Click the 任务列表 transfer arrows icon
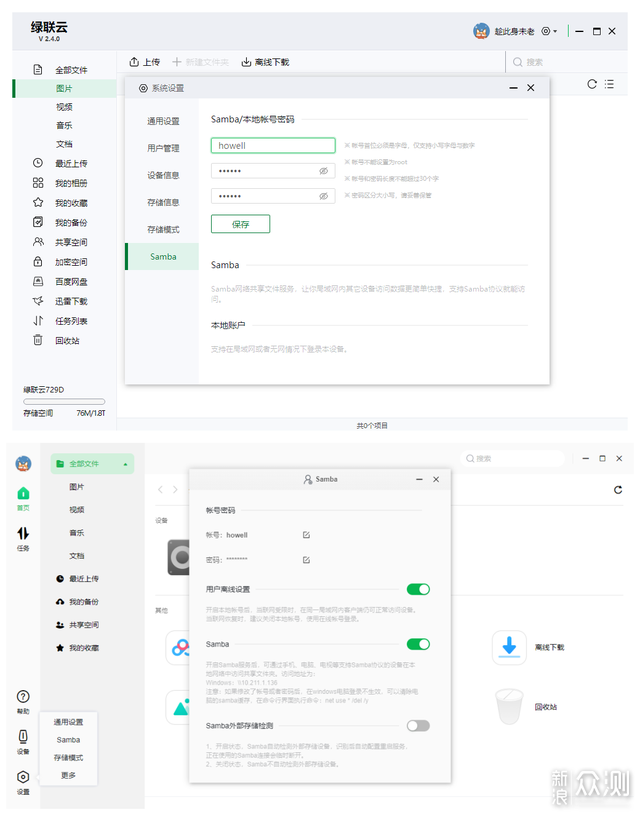This screenshot has height=815, width=640. click(38, 321)
